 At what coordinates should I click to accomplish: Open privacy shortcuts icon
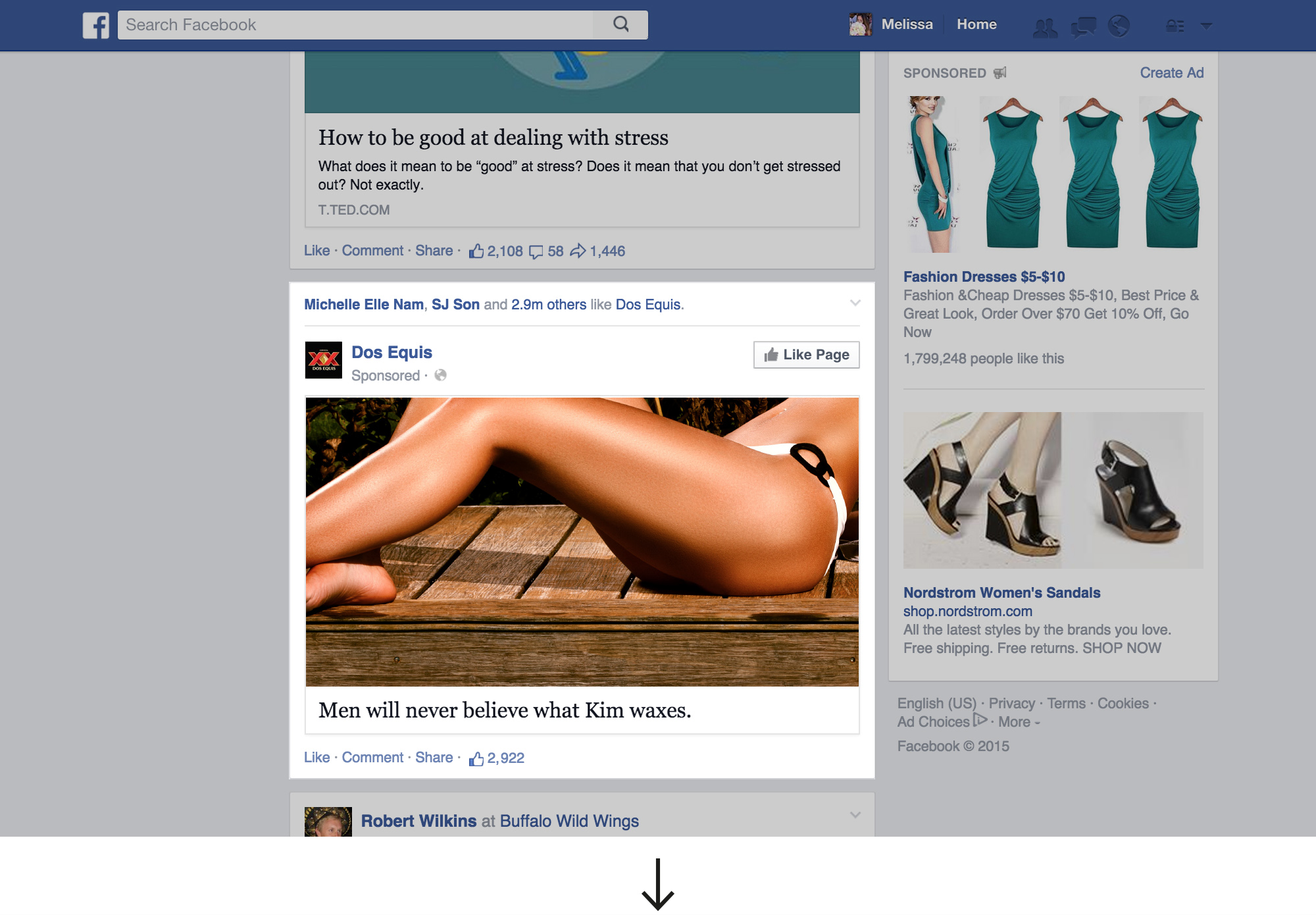click(1175, 26)
